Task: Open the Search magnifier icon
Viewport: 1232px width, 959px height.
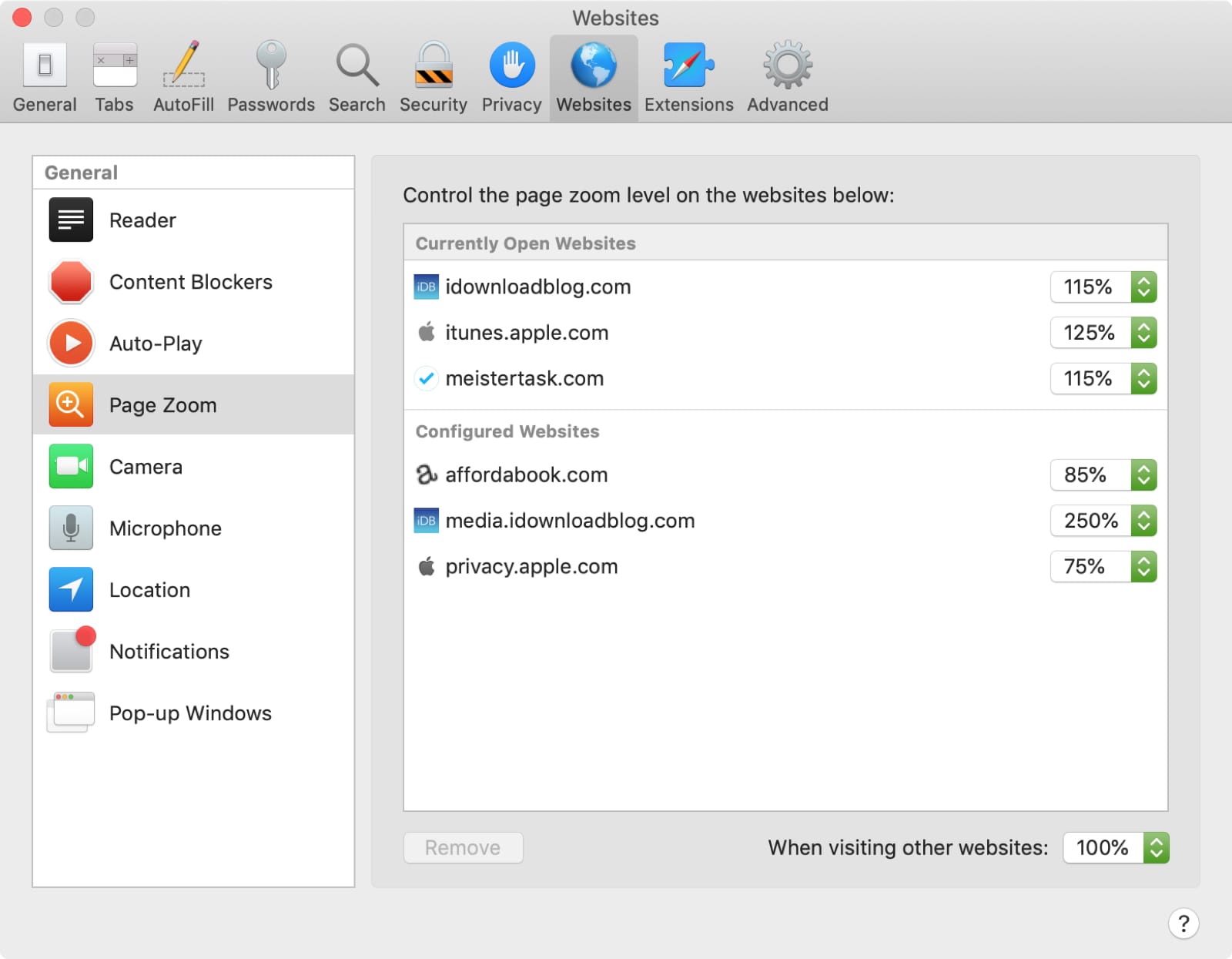Action: [357, 65]
